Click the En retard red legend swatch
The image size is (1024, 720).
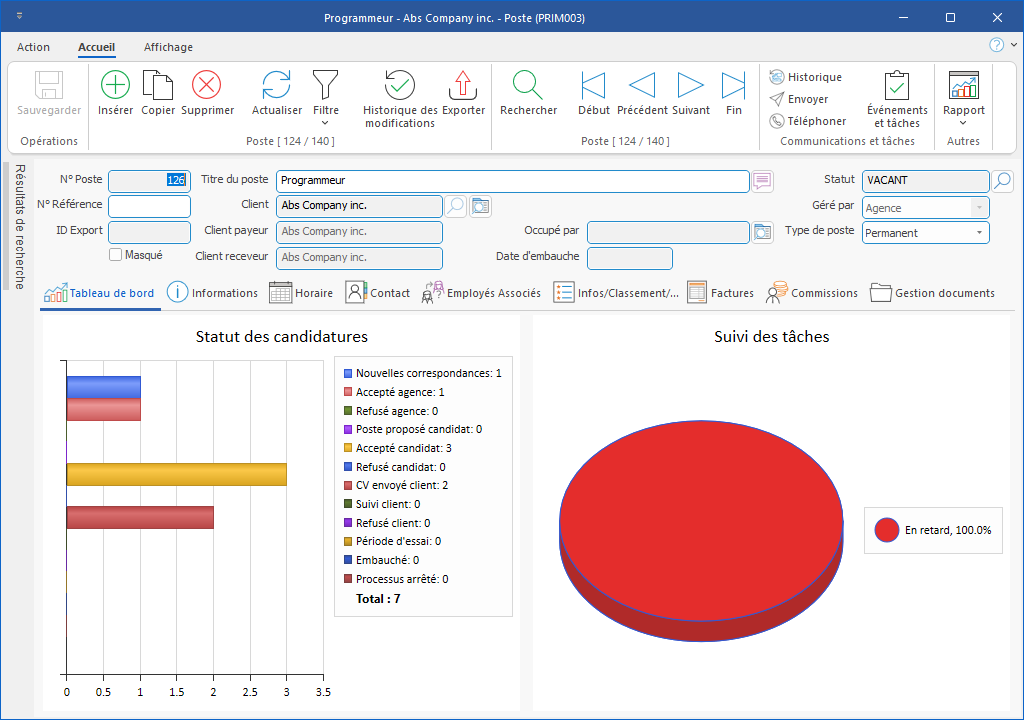point(886,530)
